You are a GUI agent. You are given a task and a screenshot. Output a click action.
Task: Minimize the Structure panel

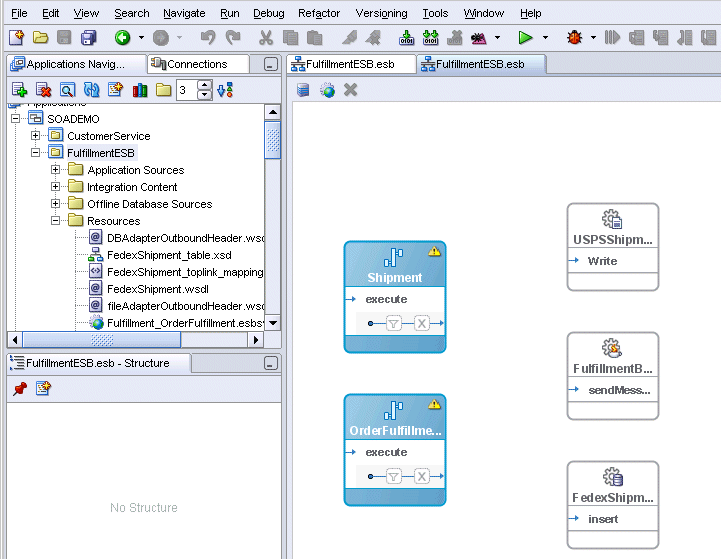pos(271,363)
